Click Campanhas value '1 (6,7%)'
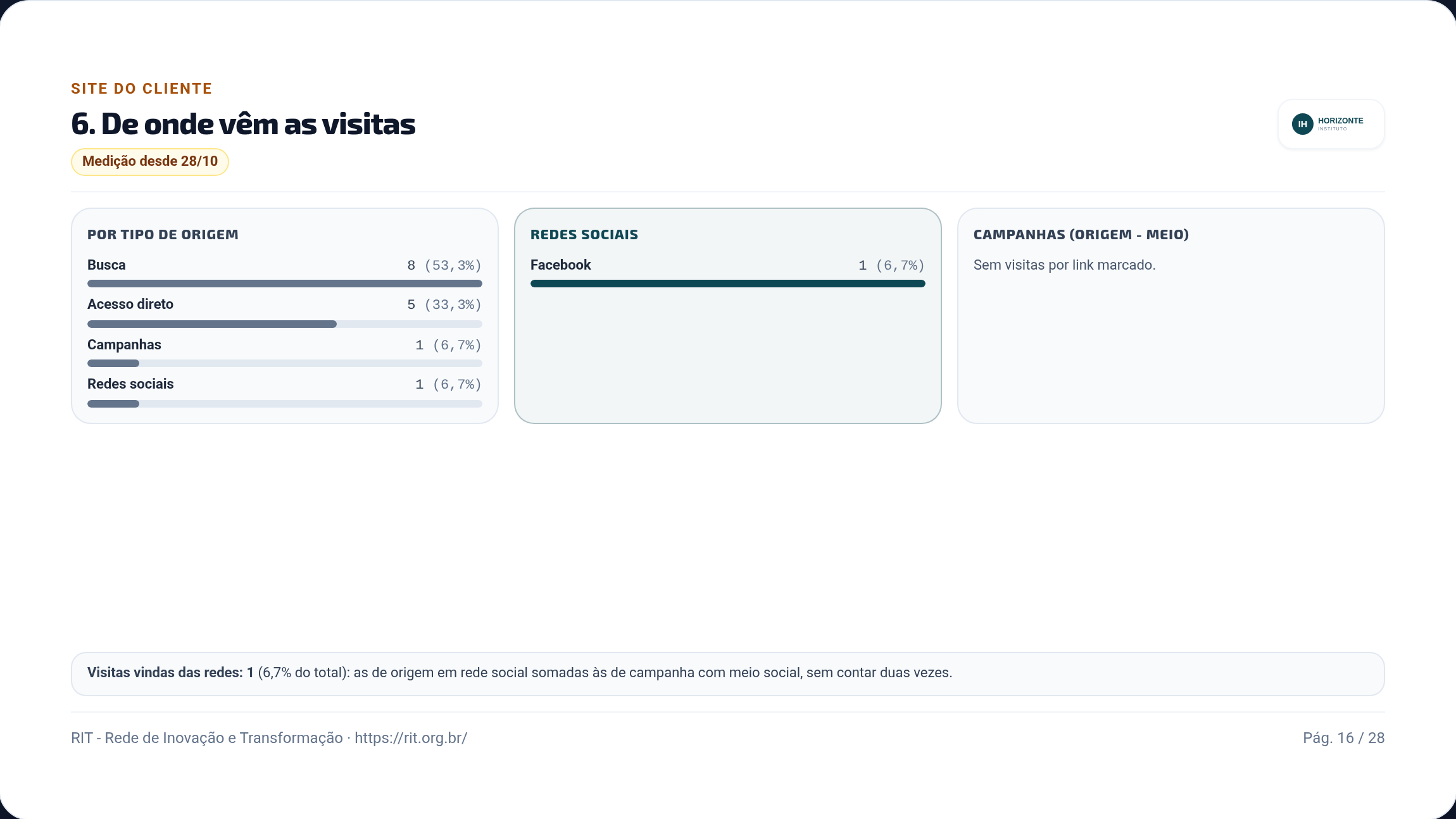The image size is (1456, 819). [448, 345]
